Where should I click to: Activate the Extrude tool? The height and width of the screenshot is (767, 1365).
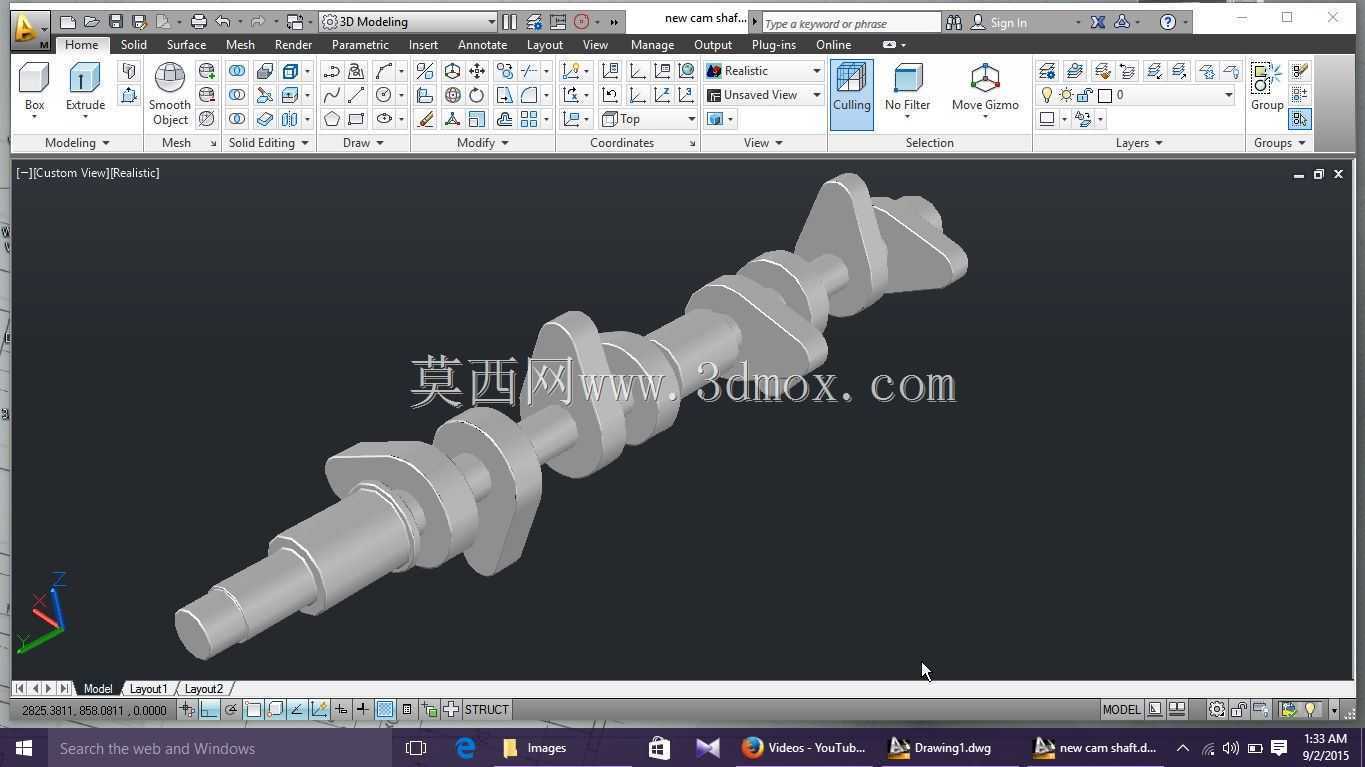pos(85,88)
